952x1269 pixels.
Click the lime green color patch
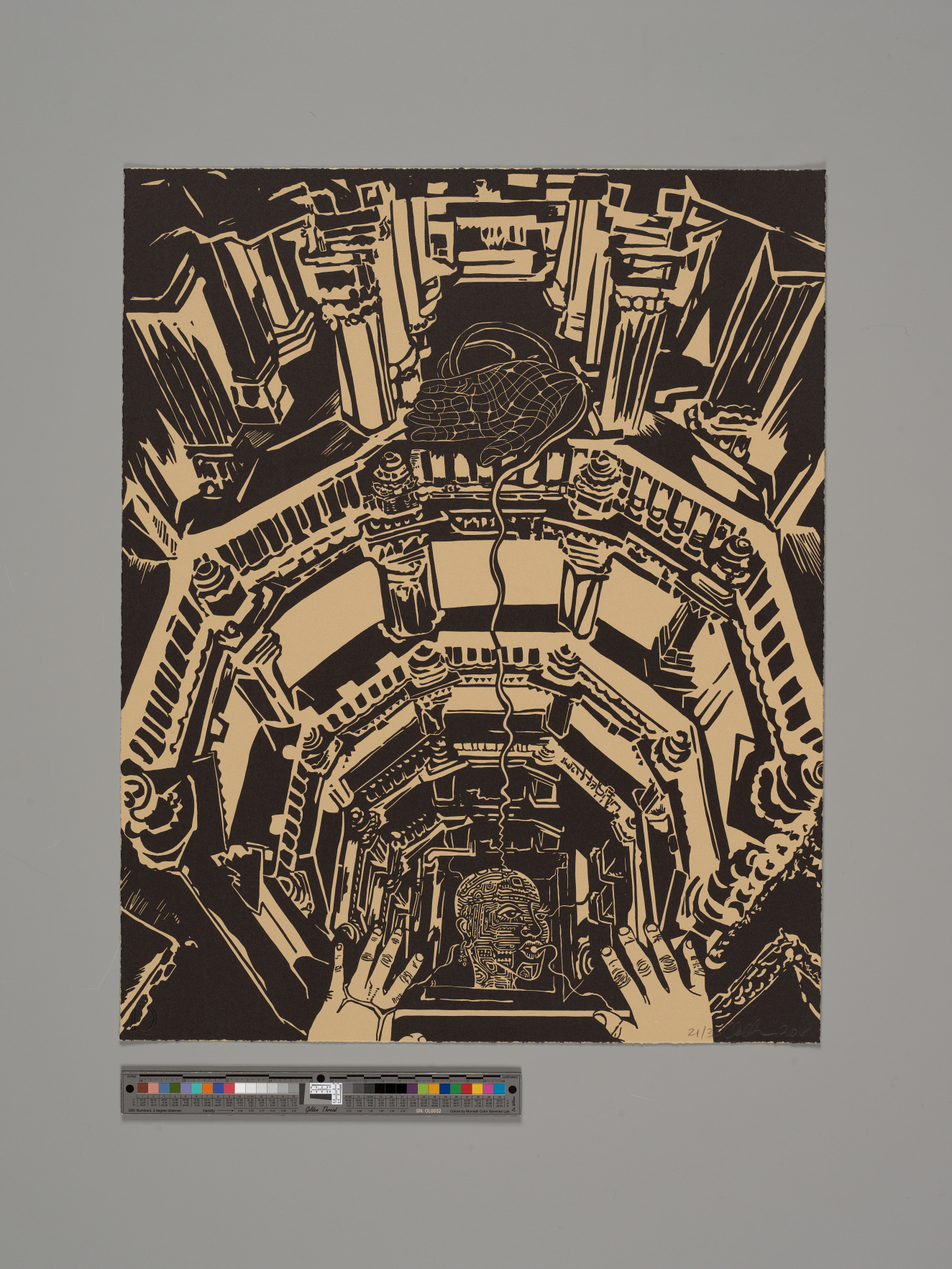click(423, 1089)
